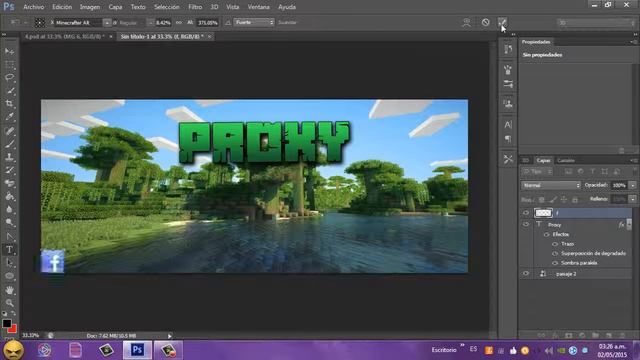Open the Character panel icon
The image size is (640, 360).
508,124
